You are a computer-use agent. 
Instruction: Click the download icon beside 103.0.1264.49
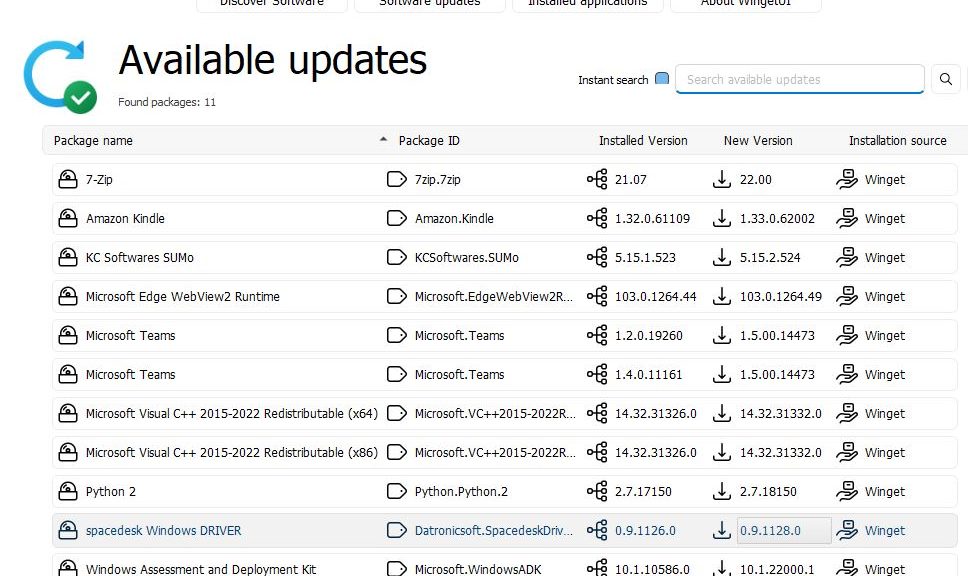[722, 296]
